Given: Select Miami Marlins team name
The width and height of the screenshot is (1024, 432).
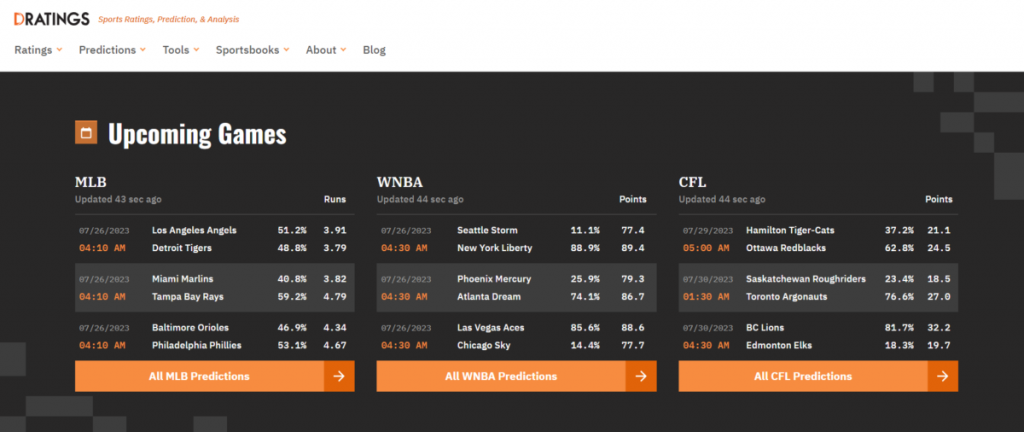Looking at the screenshot, I should (182, 279).
